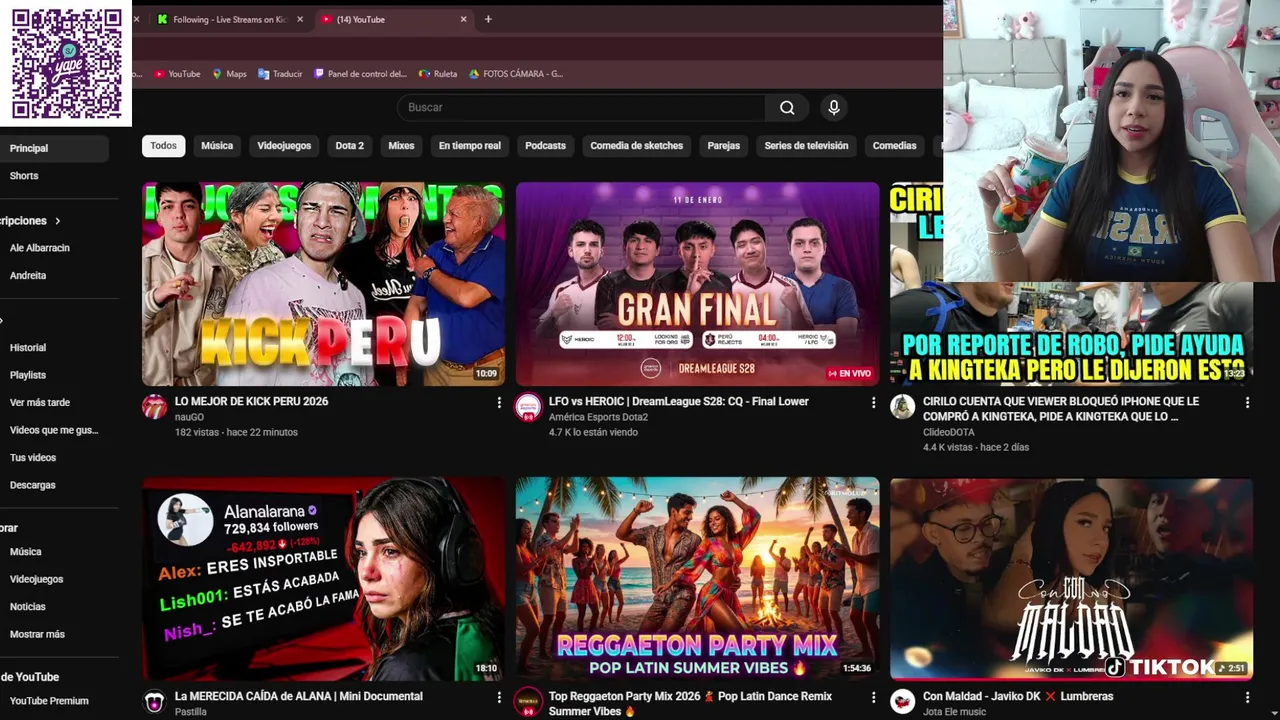Image resolution: width=1280 pixels, height=720 pixels.
Task: Select the Podcasts filter chip
Action: pyautogui.click(x=545, y=146)
